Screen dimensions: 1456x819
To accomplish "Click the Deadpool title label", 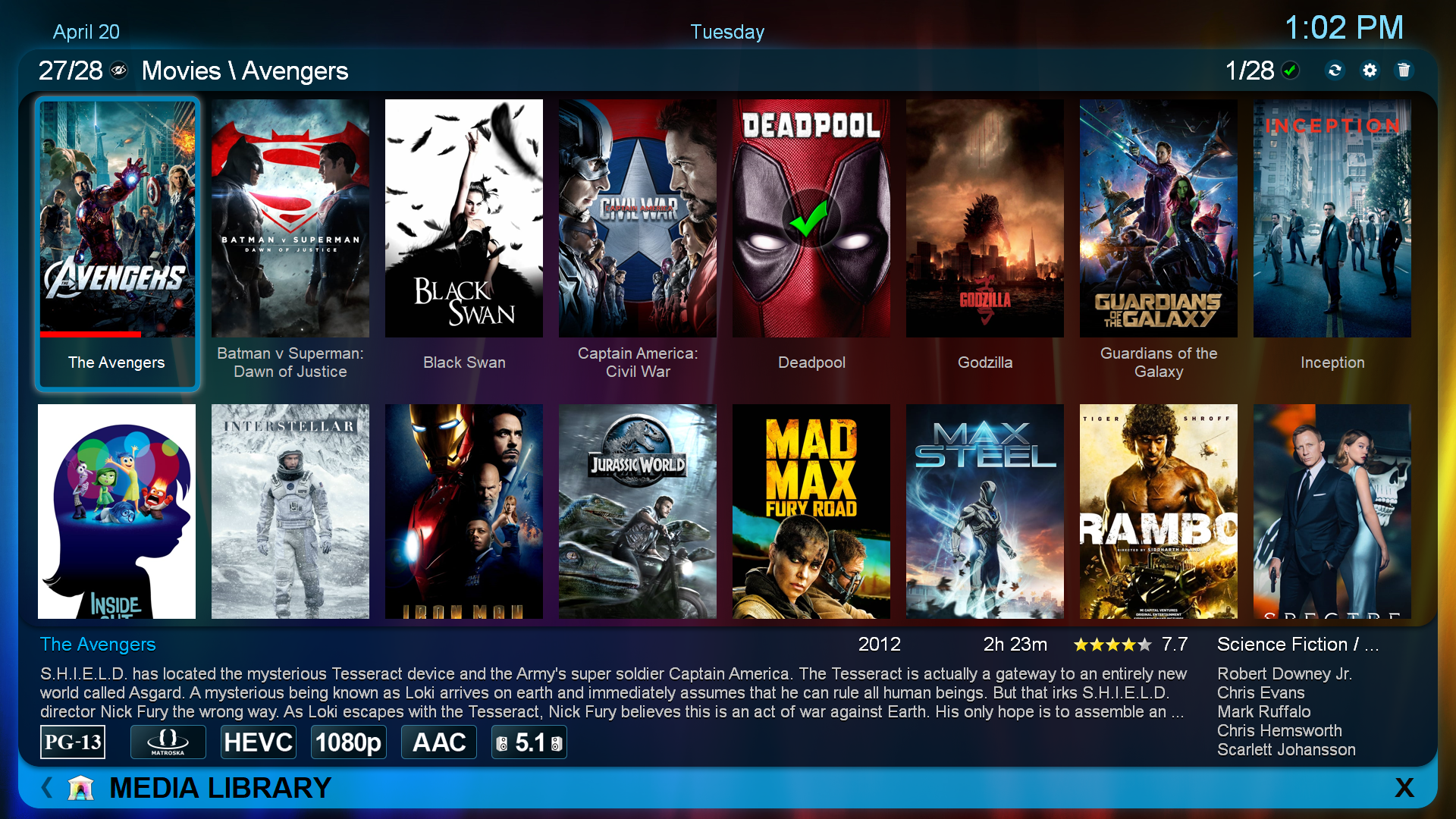I will coord(811,362).
